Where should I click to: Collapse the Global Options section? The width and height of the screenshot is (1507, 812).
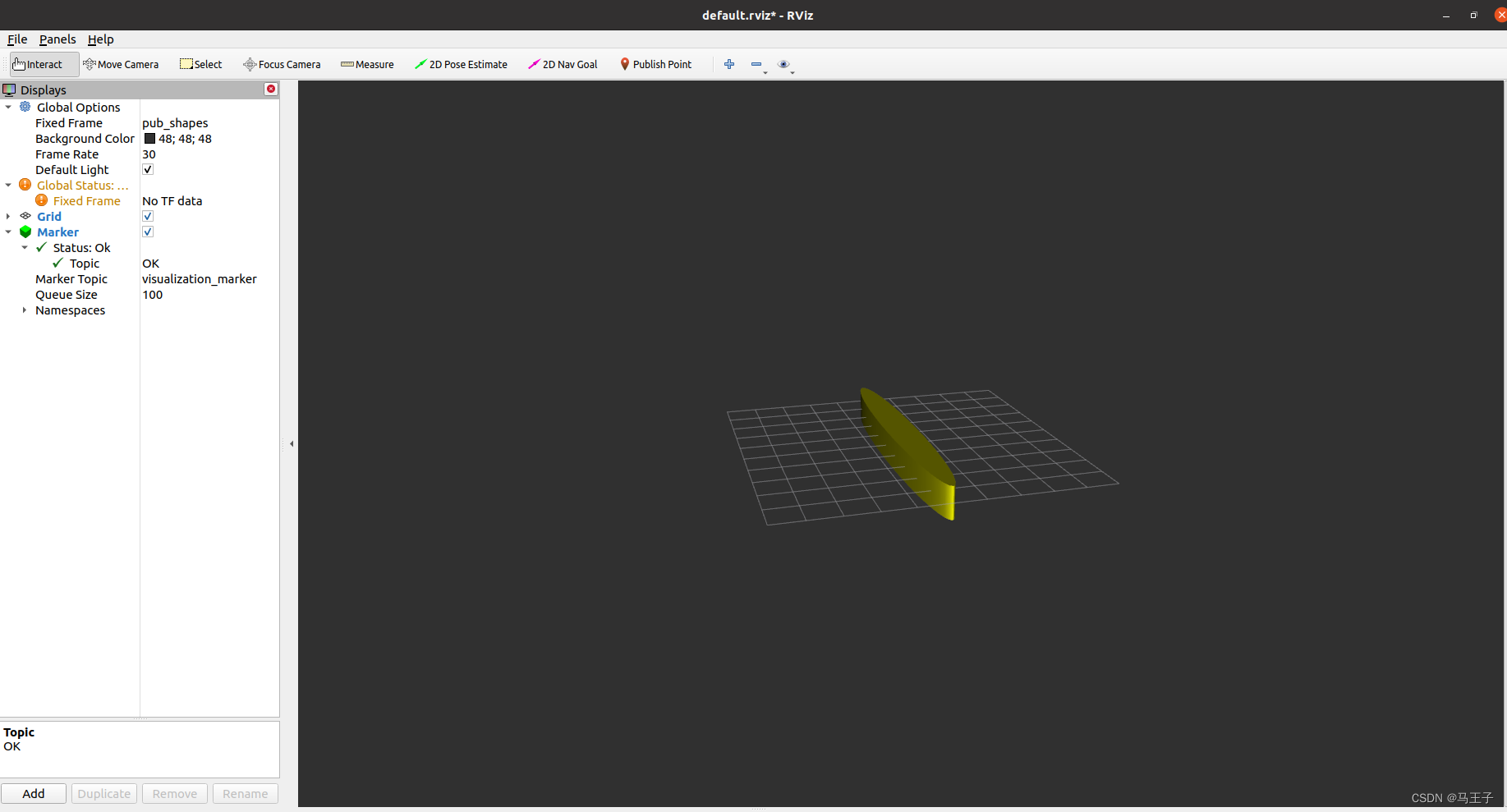pyautogui.click(x=8, y=107)
